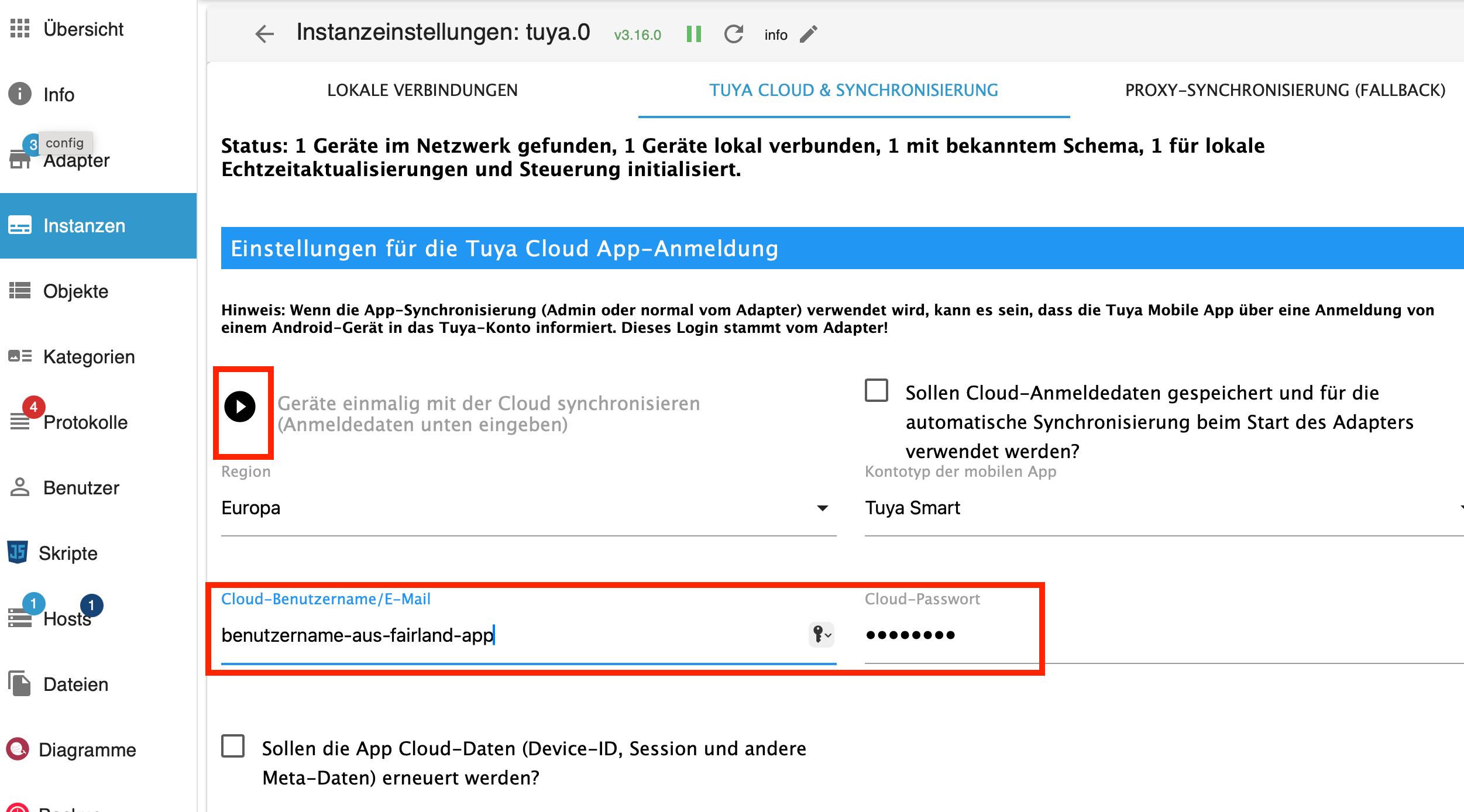Open the Proxy-Synchronisierung (Fallback) tab
1464x812 pixels.
coord(1284,90)
